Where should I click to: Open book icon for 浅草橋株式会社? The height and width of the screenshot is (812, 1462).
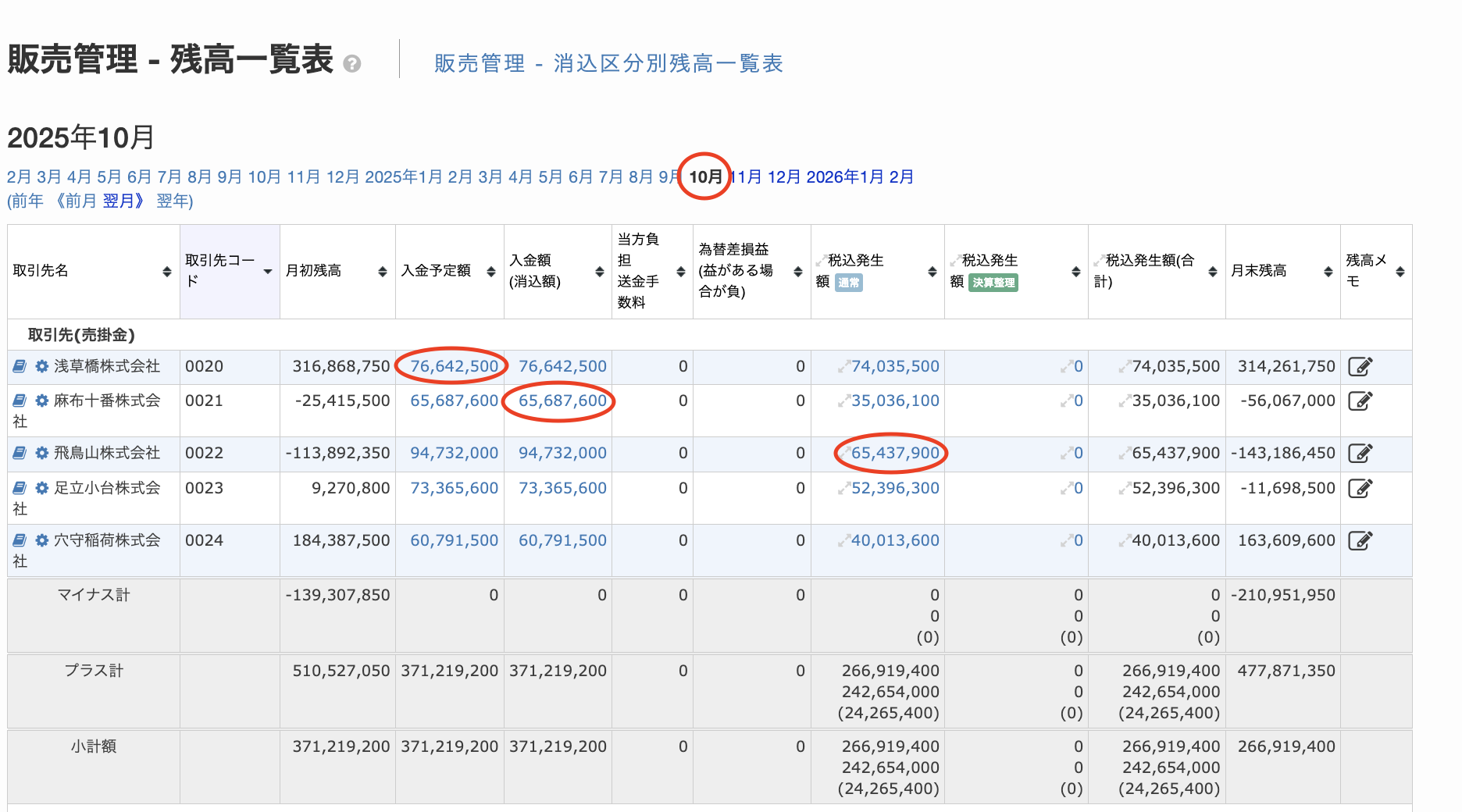(x=20, y=366)
